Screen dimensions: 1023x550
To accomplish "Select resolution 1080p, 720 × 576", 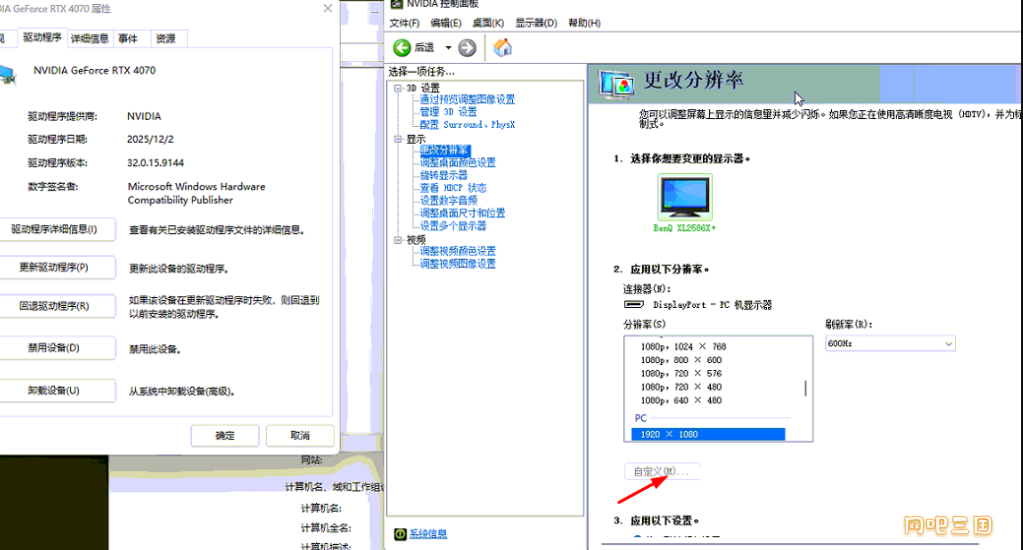I will (681, 373).
